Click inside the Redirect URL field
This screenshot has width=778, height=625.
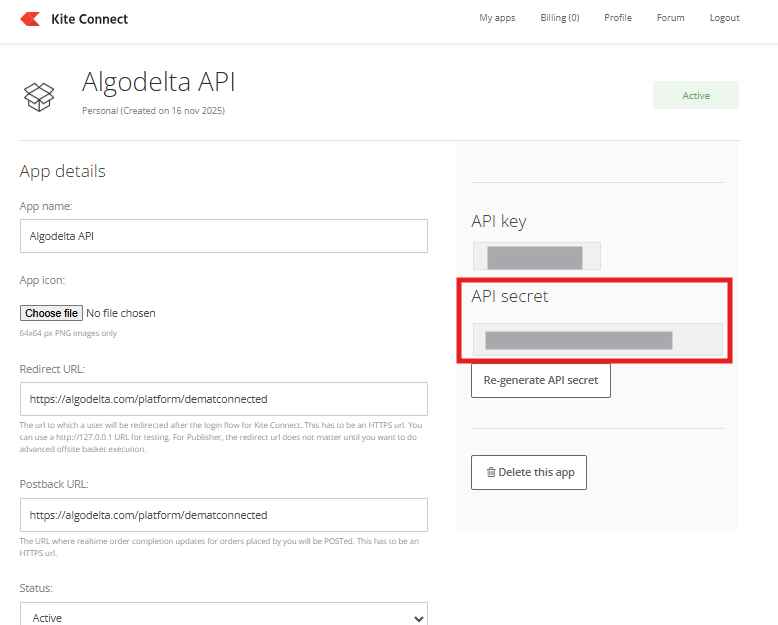[x=223, y=398]
